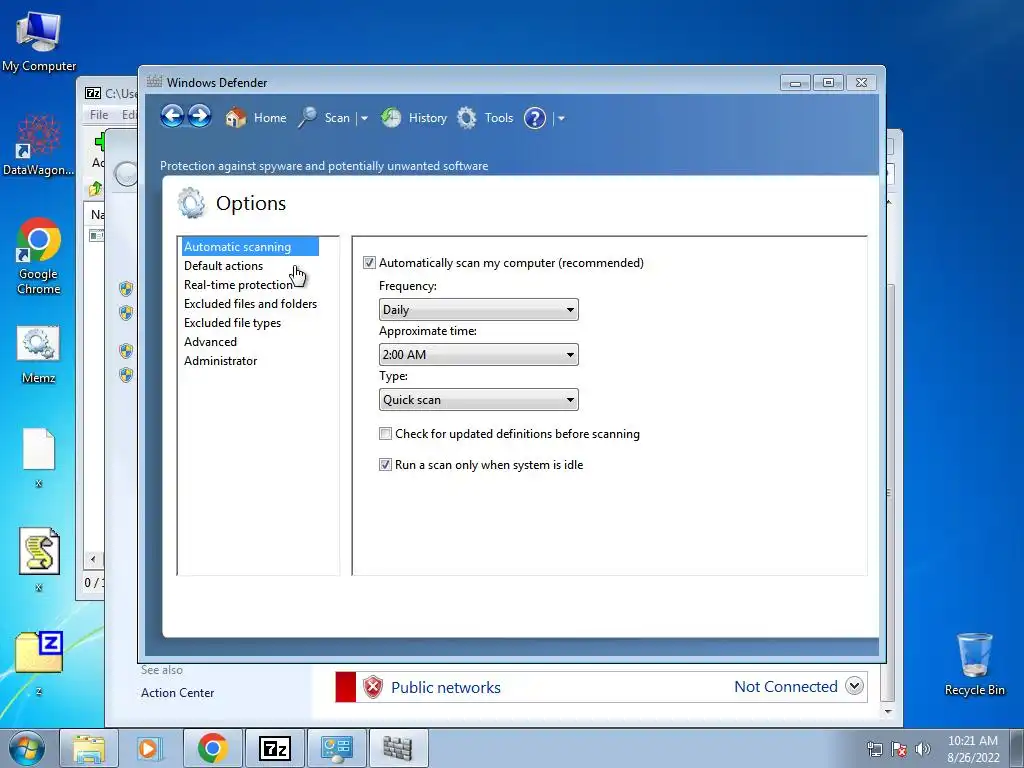Open the scan Type dropdown

click(x=479, y=400)
